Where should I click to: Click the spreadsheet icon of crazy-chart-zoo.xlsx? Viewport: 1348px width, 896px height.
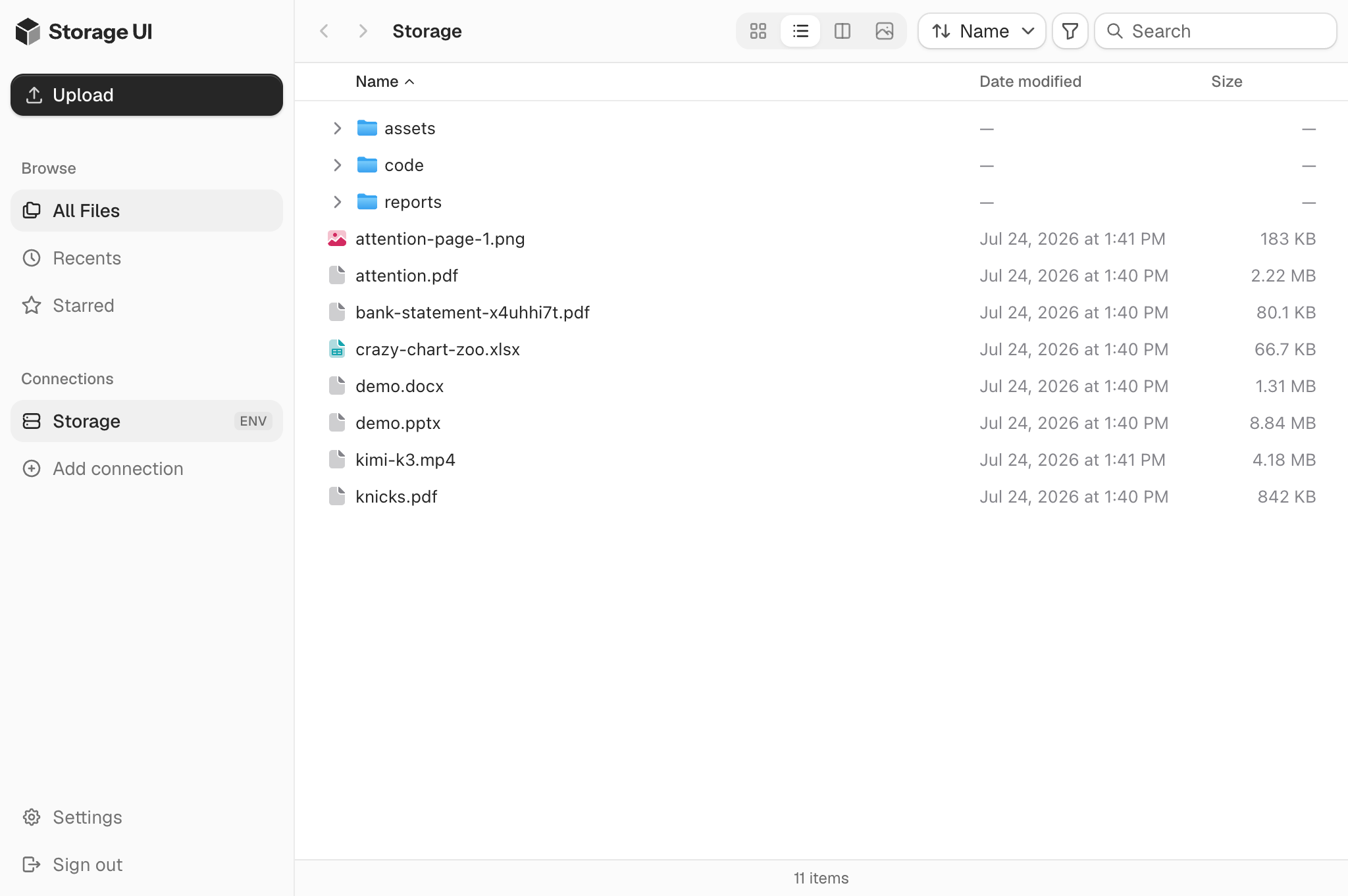point(337,349)
